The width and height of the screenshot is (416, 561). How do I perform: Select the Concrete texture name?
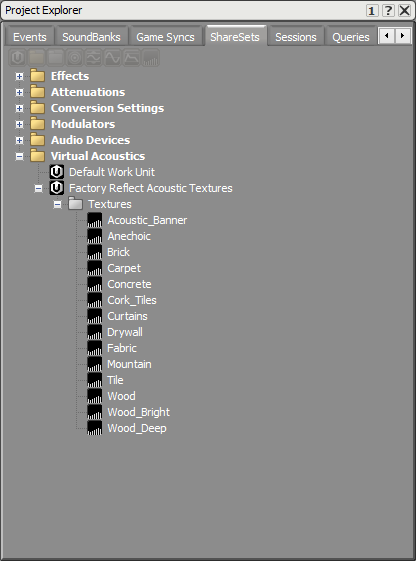click(129, 284)
